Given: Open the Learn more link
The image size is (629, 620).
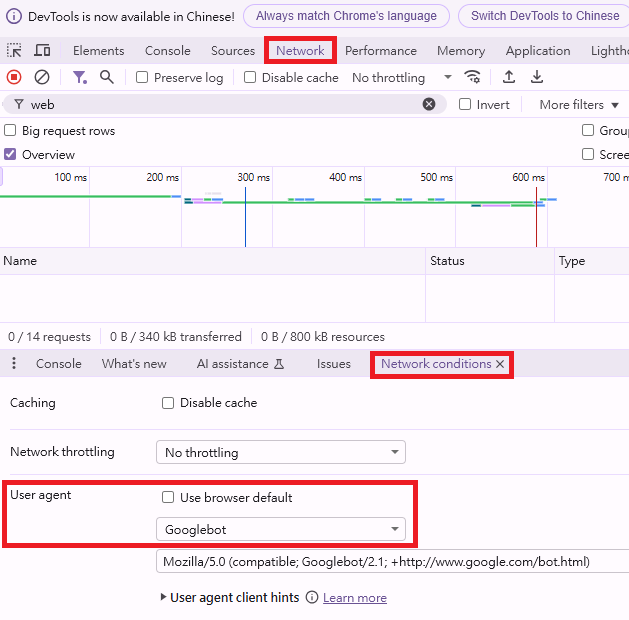Looking at the screenshot, I should (x=355, y=598).
